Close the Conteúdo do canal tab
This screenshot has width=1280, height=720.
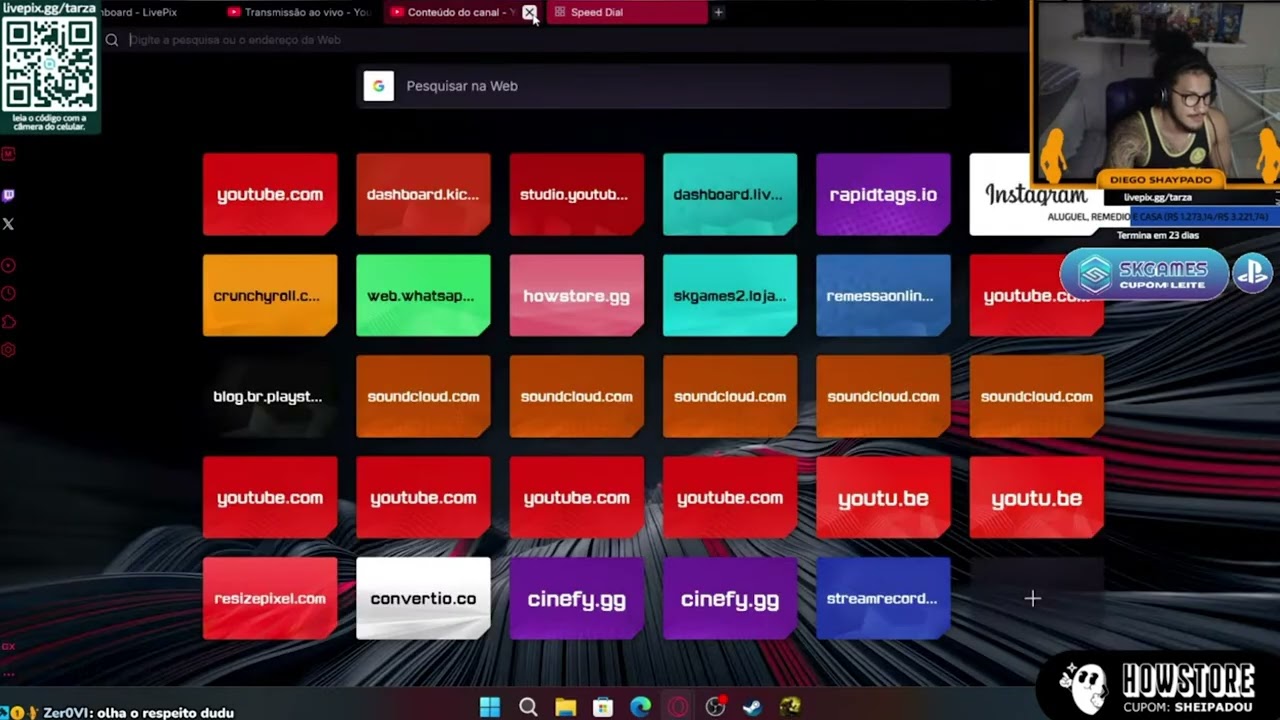(529, 12)
